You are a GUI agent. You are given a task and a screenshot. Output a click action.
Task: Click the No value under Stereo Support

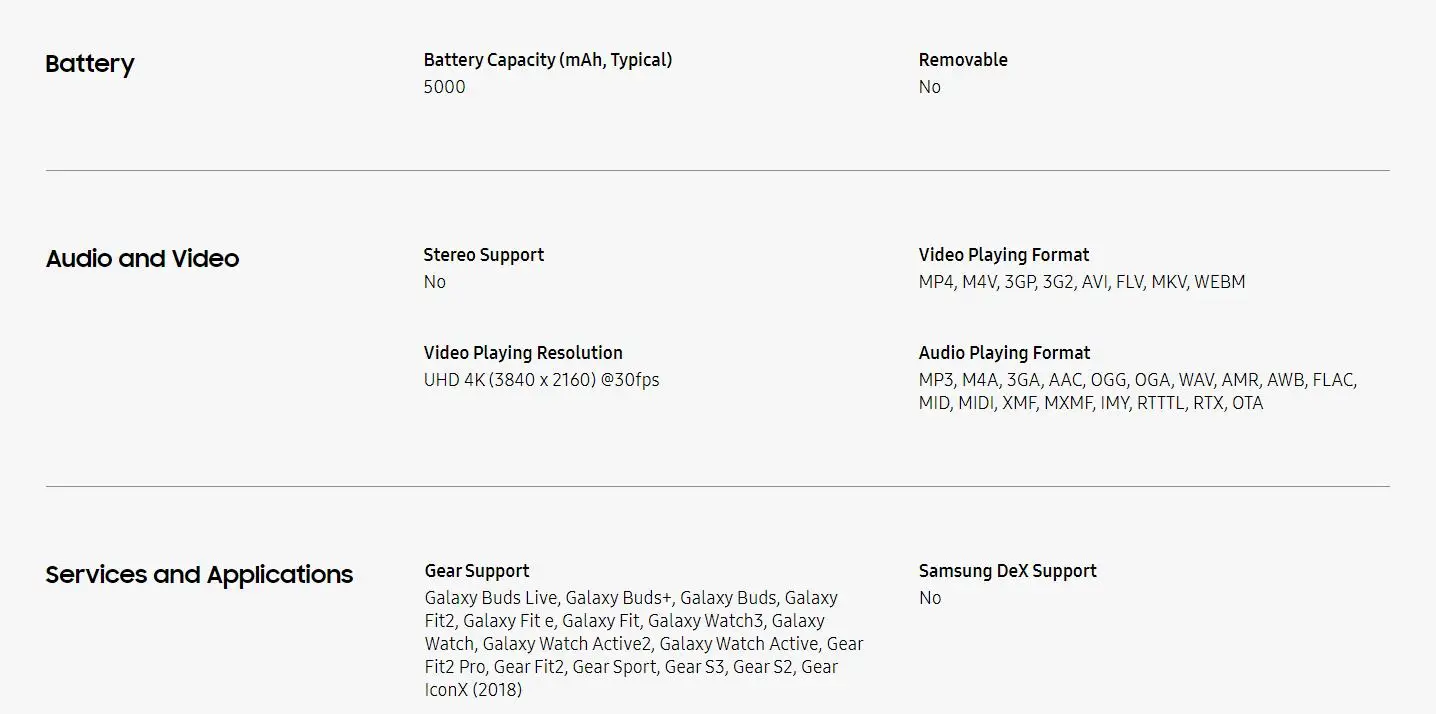pos(435,282)
